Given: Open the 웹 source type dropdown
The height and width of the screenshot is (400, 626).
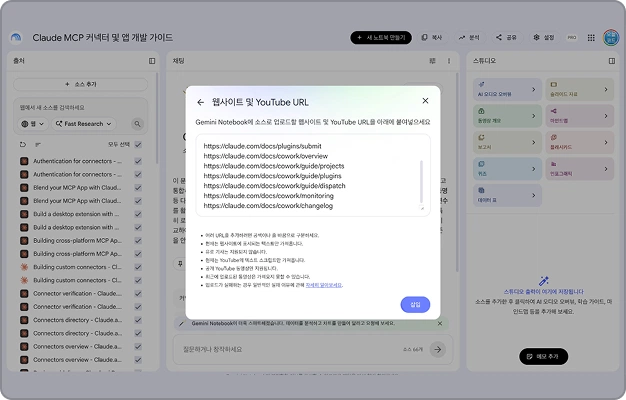Looking at the screenshot, I should 33,124.
